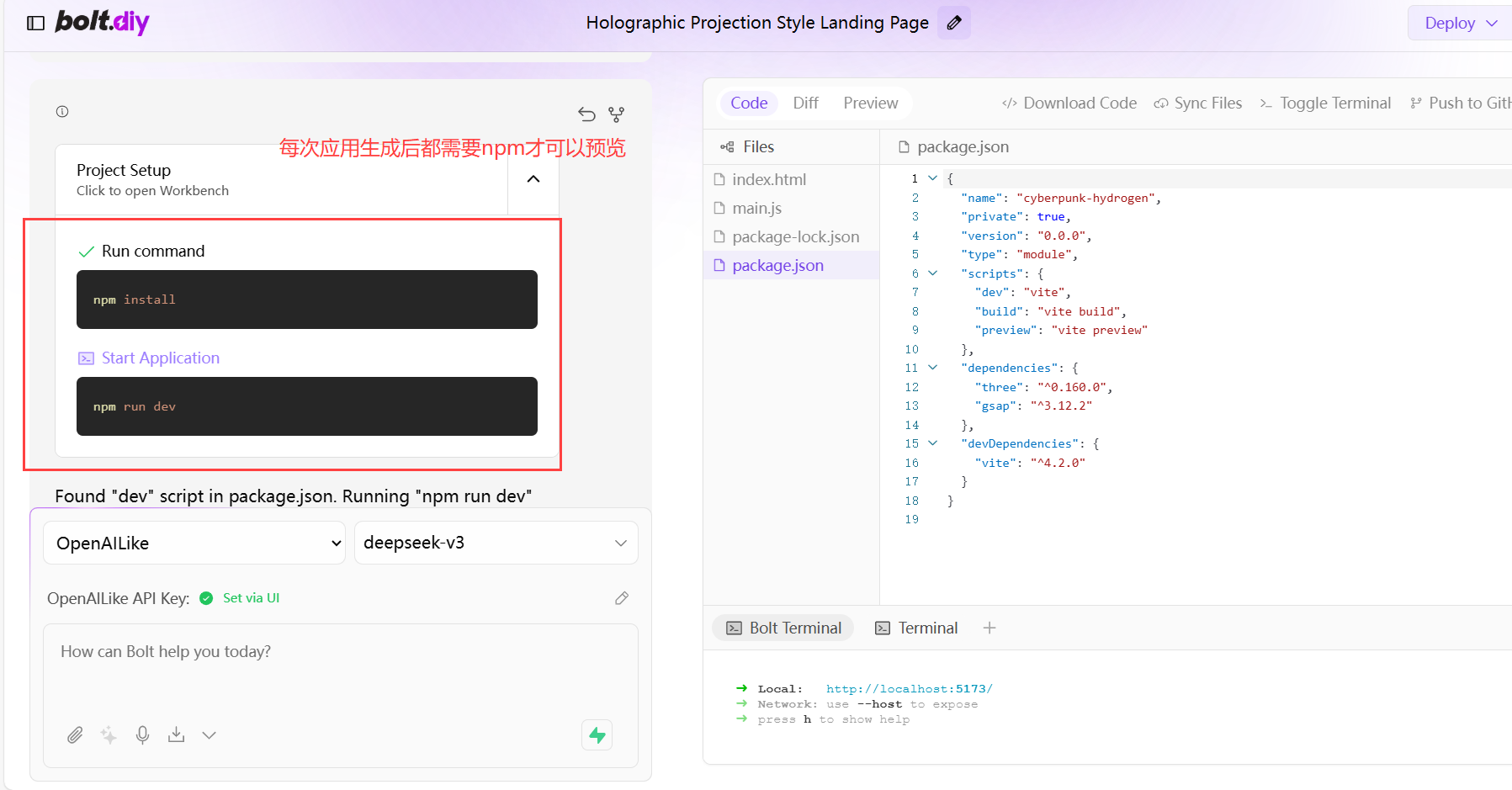
Task: Switch to the Code view tab
Action: [749, 103]
